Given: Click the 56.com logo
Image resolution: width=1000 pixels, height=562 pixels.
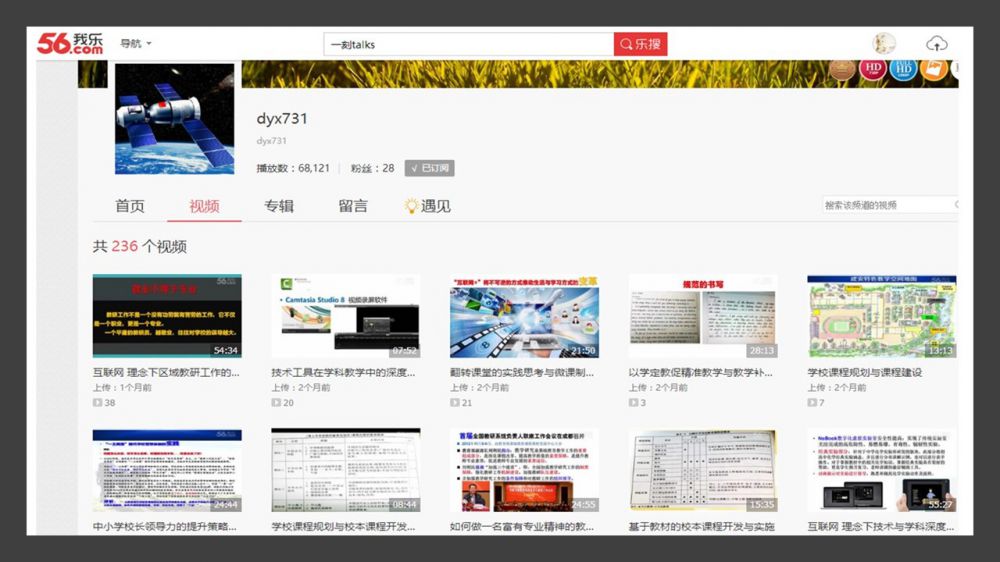Looking at the screenshot, I should [70, 43].
